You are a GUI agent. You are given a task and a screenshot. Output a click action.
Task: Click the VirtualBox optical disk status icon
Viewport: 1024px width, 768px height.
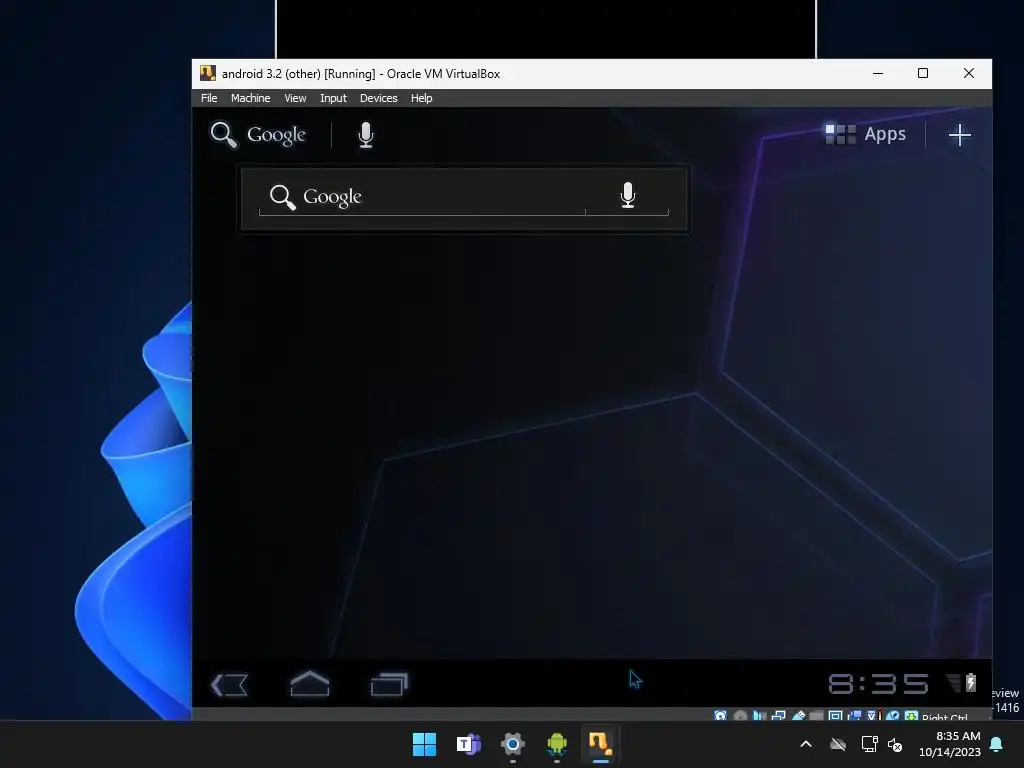pyautogui.click(x=740, y=716)
